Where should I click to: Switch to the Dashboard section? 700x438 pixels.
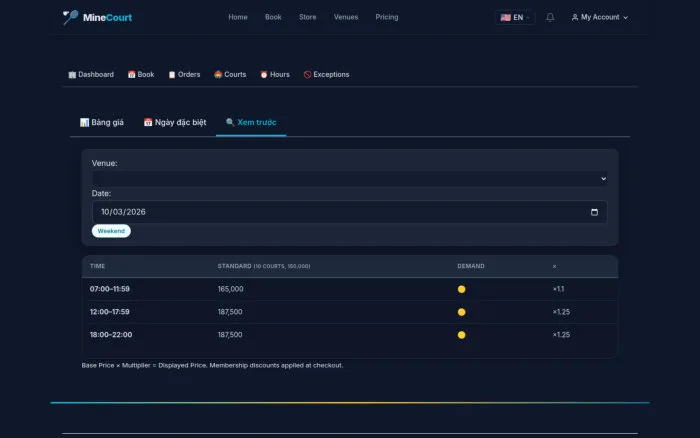[91, 75]
